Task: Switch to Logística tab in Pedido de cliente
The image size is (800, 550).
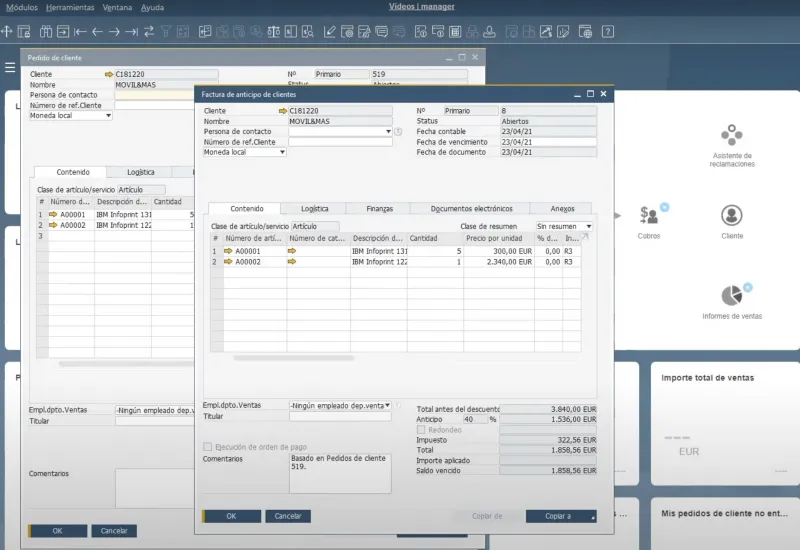Action: point(140,172)
